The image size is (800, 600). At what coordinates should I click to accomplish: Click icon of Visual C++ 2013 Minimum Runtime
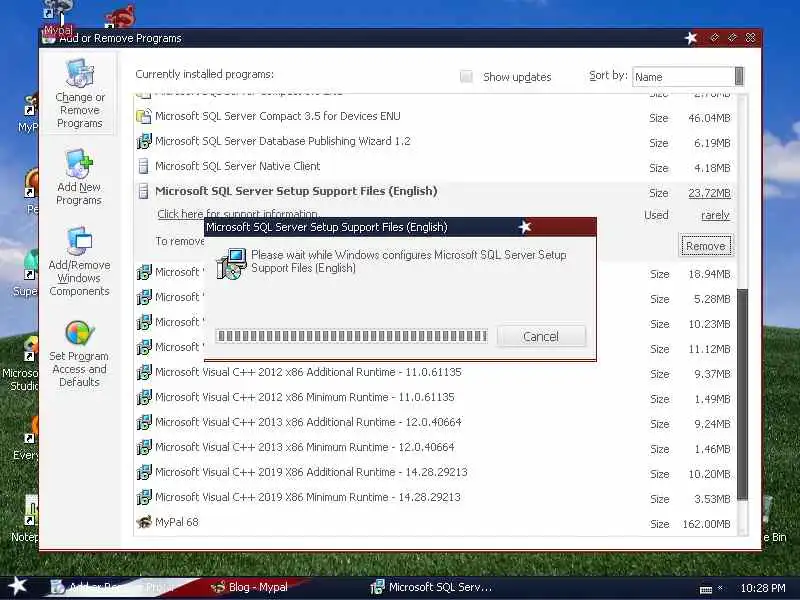[144, 447]
